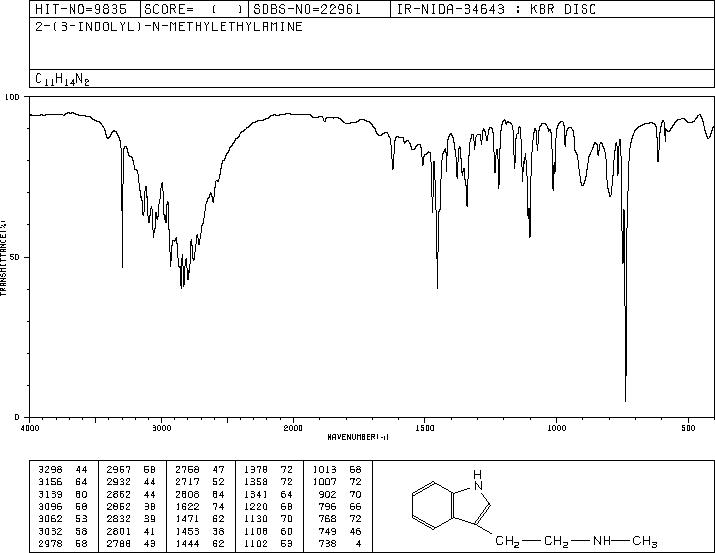Click the 2000 wavenumber axis label
The width and height of the screenshot is (715, 553).
pyautogui.click(x=293, y=428)
